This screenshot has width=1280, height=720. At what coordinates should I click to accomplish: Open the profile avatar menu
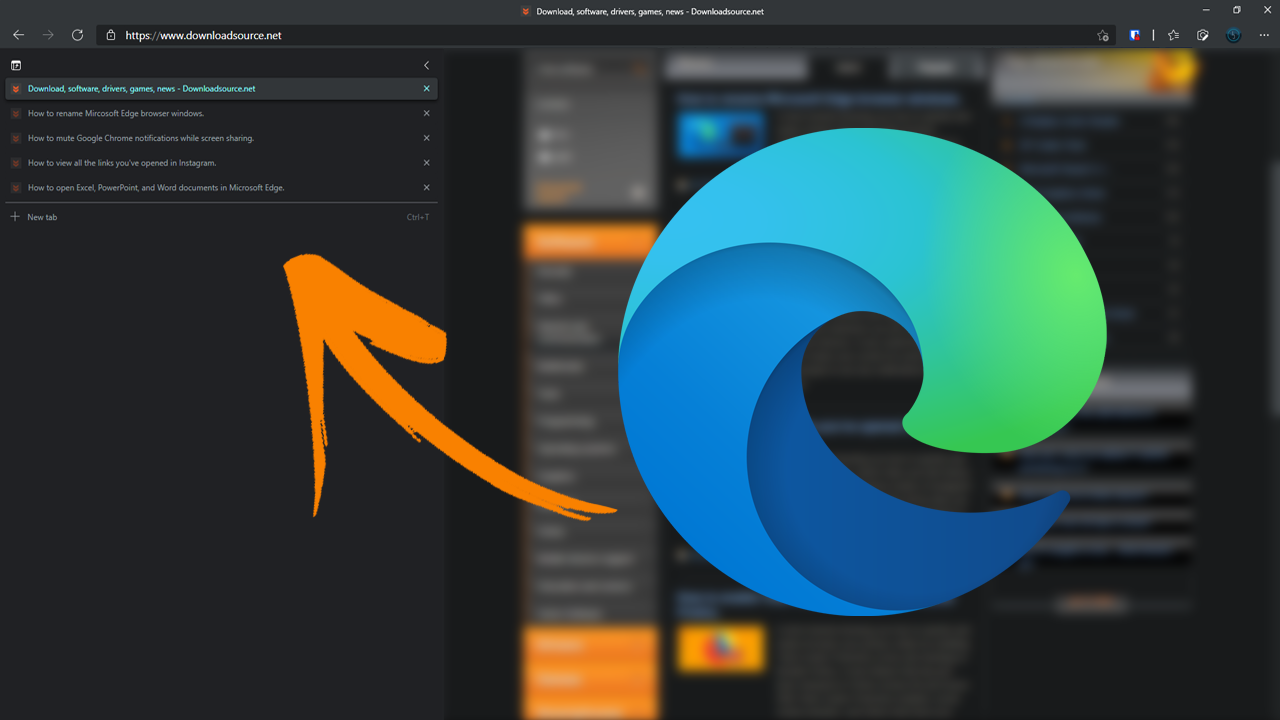(1234, 35)
